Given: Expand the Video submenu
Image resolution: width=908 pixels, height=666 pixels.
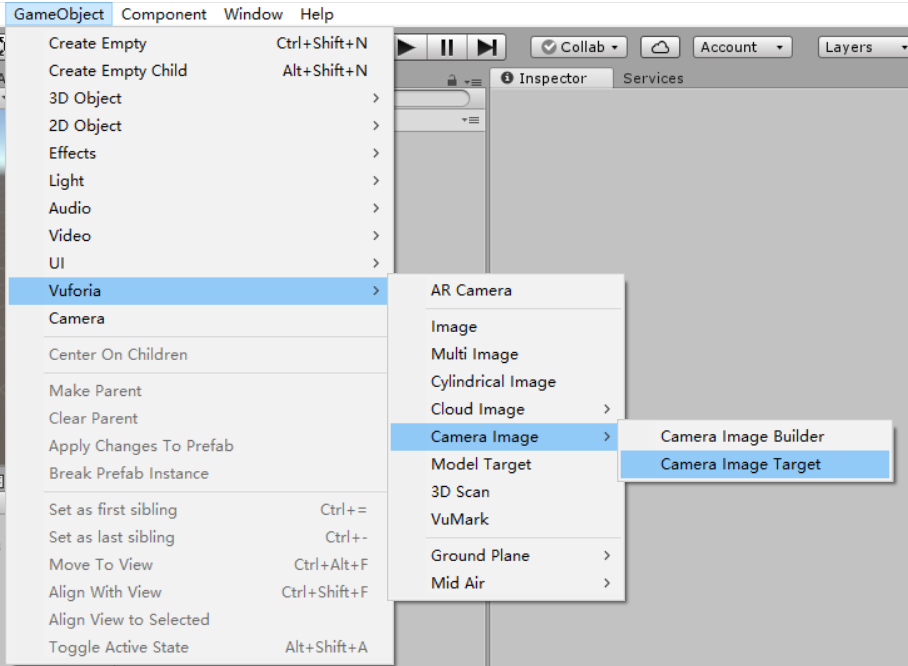Looking at the screenshot, I should point(198,236).
